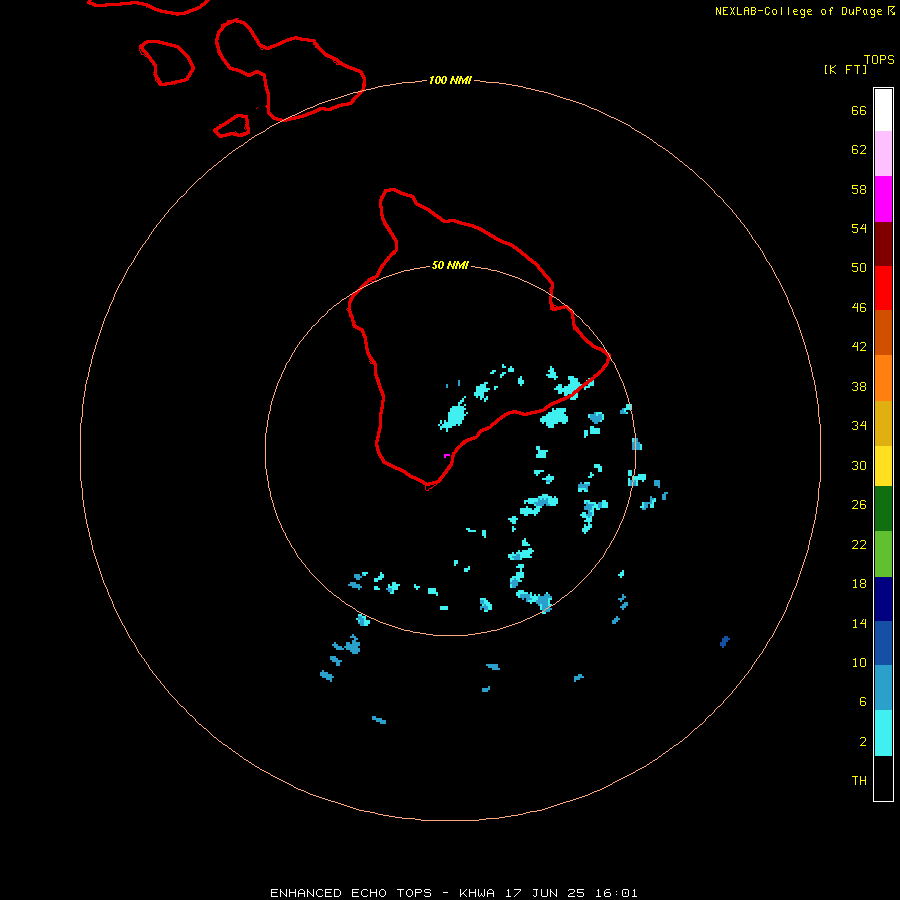Click the 54 legend value
The width and height of the screenshot is (900, 900).
[x=859, y=228]
